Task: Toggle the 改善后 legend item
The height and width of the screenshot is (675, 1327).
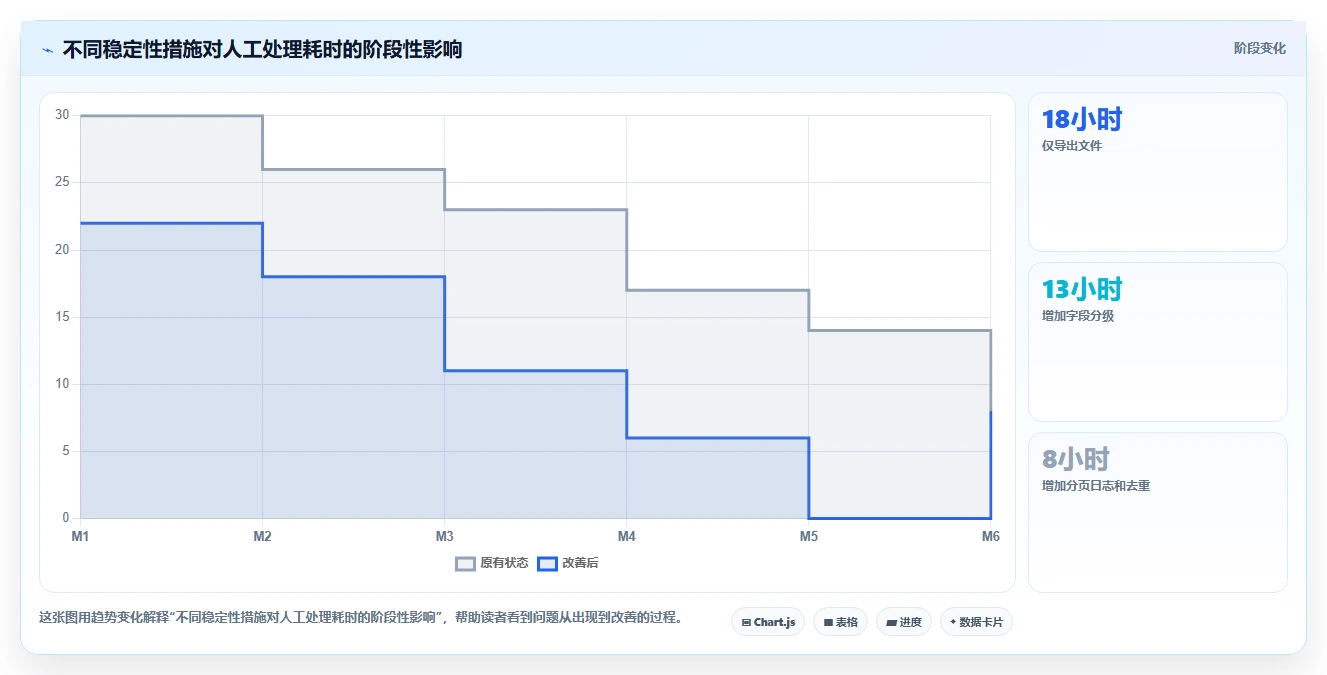Action: [568, 563]
